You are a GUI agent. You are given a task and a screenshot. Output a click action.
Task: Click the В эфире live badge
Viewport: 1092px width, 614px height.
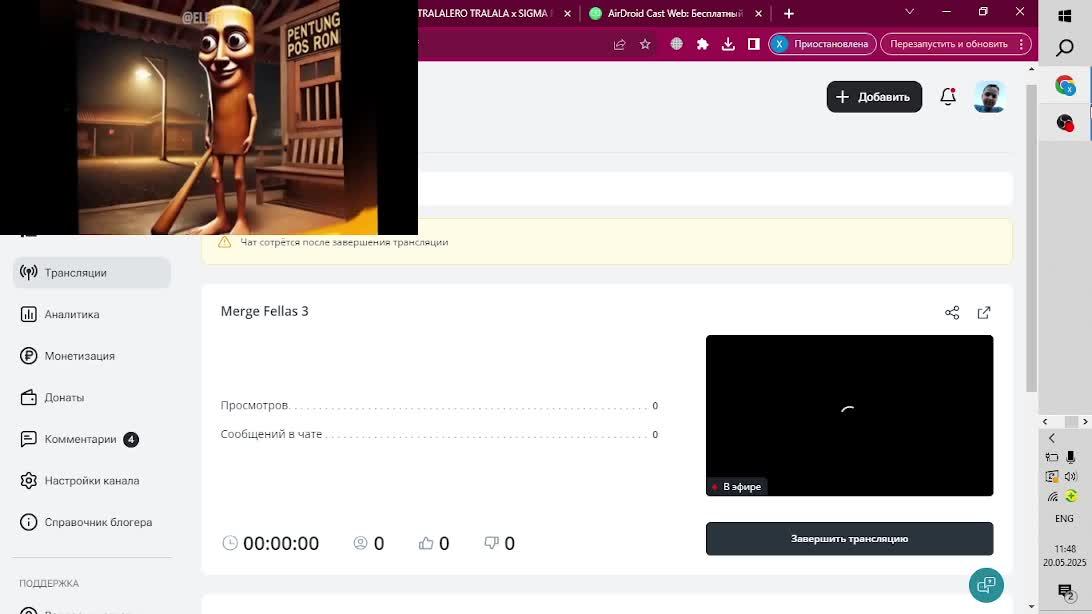pos(737,487)
